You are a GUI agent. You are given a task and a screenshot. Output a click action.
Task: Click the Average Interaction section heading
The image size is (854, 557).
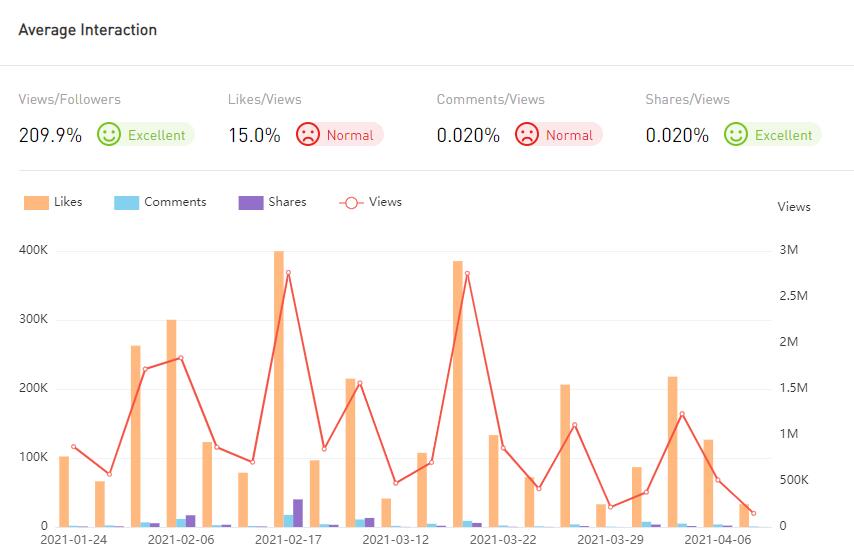88,30
